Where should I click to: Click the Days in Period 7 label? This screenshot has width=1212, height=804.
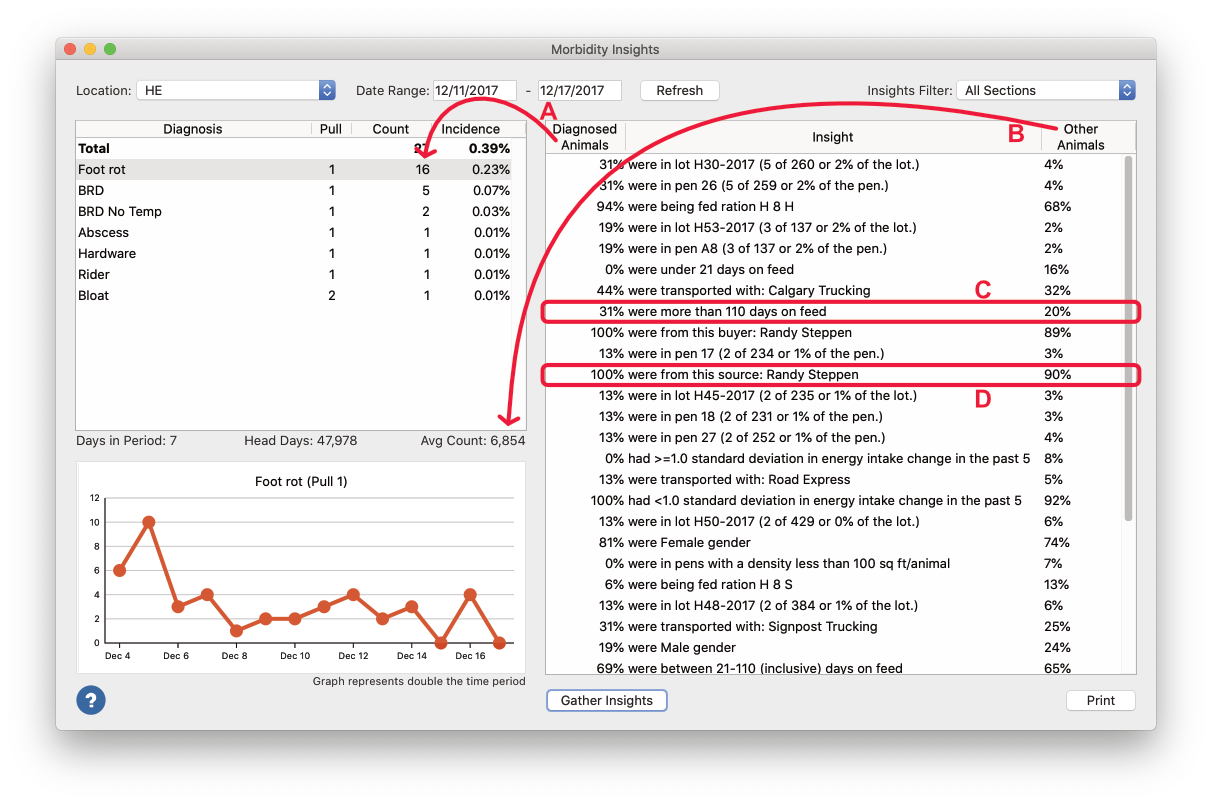pyautogui.click(x=126, y=440)
